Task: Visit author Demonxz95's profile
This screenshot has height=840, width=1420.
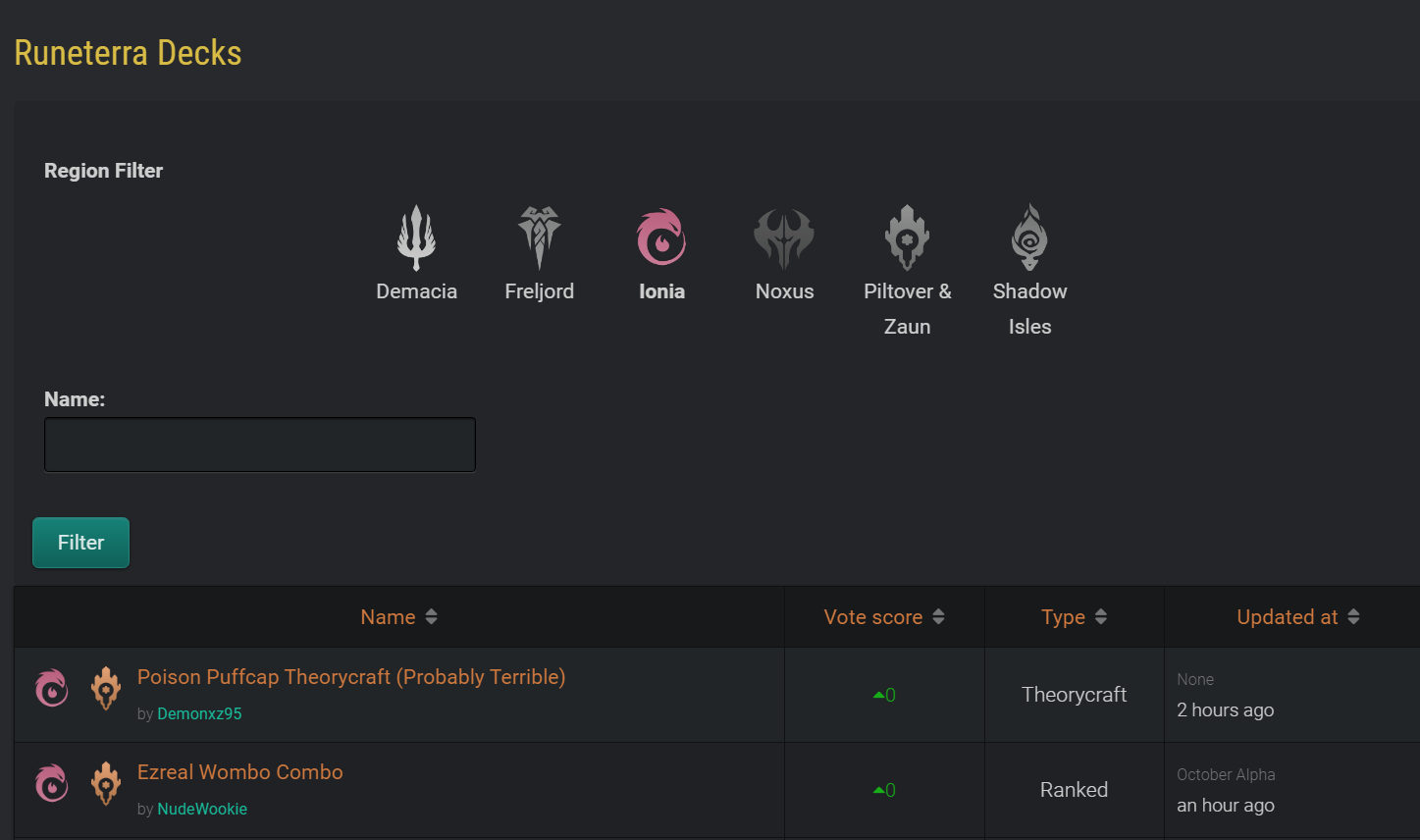Action: 199,714
